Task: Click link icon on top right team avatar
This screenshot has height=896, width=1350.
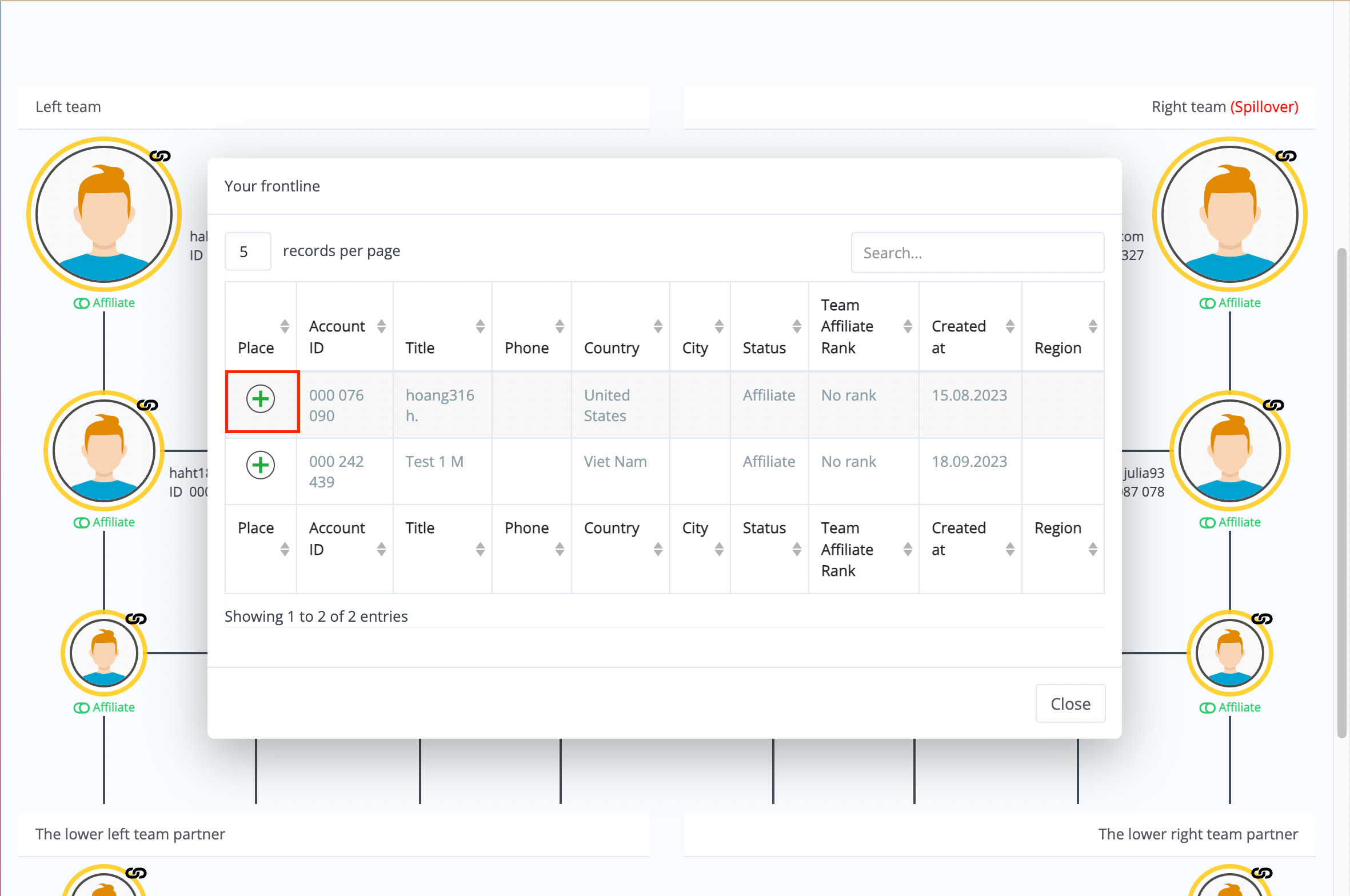Action: tap(1286, 156)
